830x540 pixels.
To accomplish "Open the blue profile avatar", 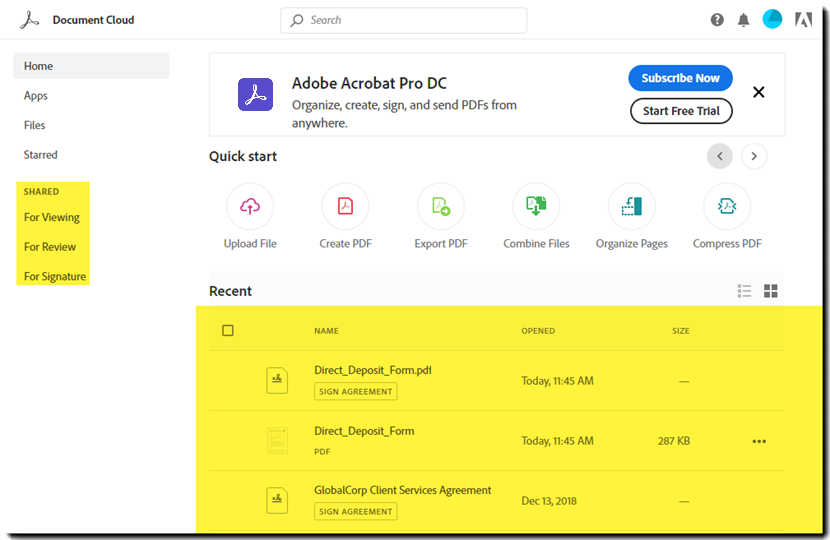I will [772, 20].
